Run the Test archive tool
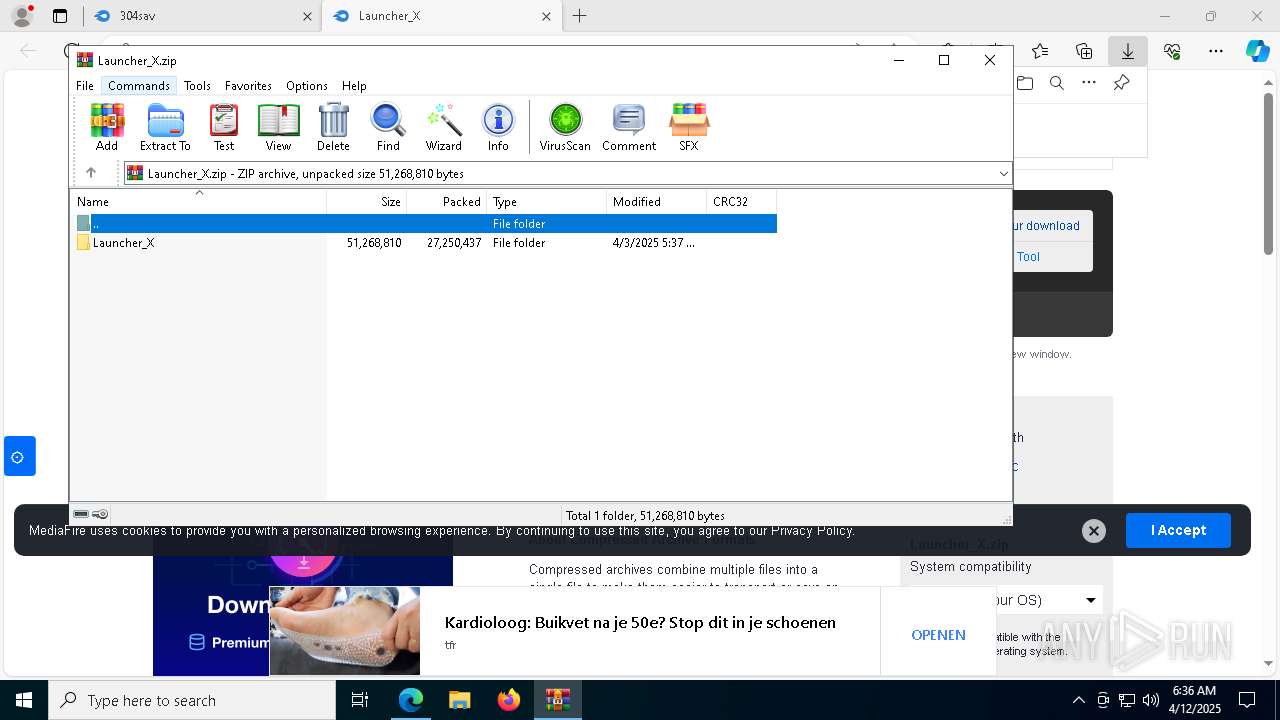 pyautogui.click(x=224, y=128)
